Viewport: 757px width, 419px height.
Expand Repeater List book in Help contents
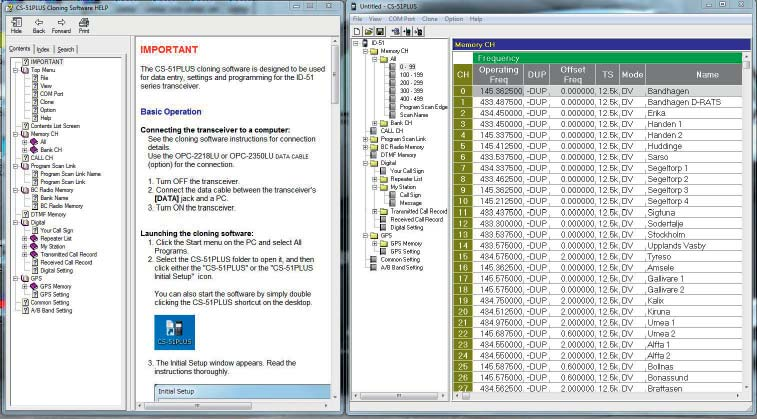(25, 238)
